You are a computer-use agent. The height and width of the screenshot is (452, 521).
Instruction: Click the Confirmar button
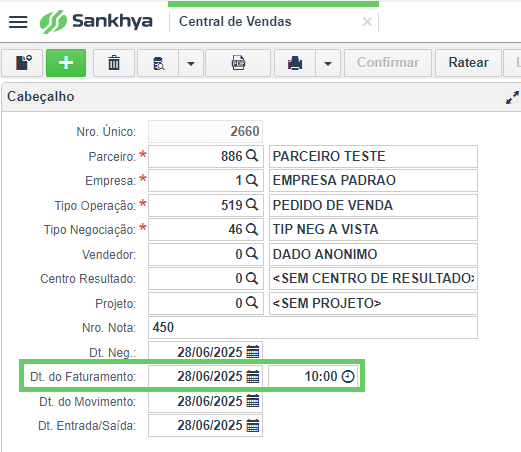[388, 63]
